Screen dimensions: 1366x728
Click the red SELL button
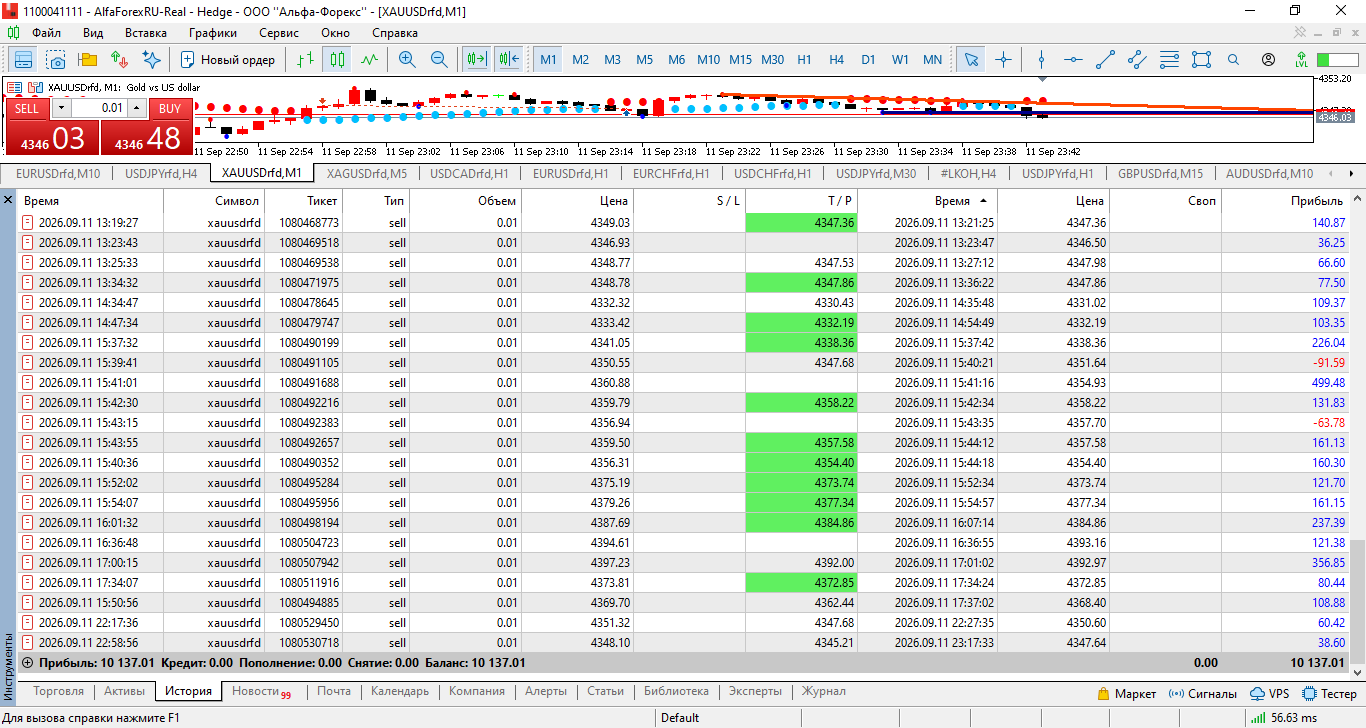pos(27,108)
